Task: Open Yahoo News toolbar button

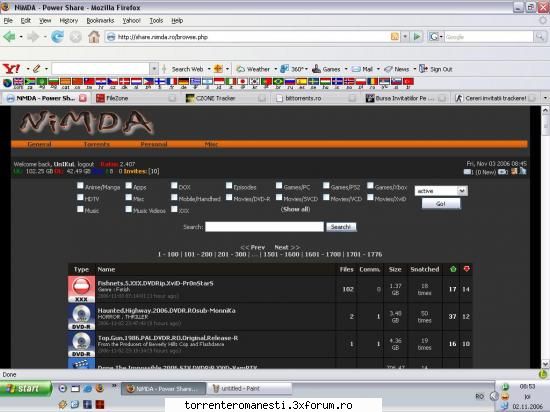Action: click(x=397, y=69)
